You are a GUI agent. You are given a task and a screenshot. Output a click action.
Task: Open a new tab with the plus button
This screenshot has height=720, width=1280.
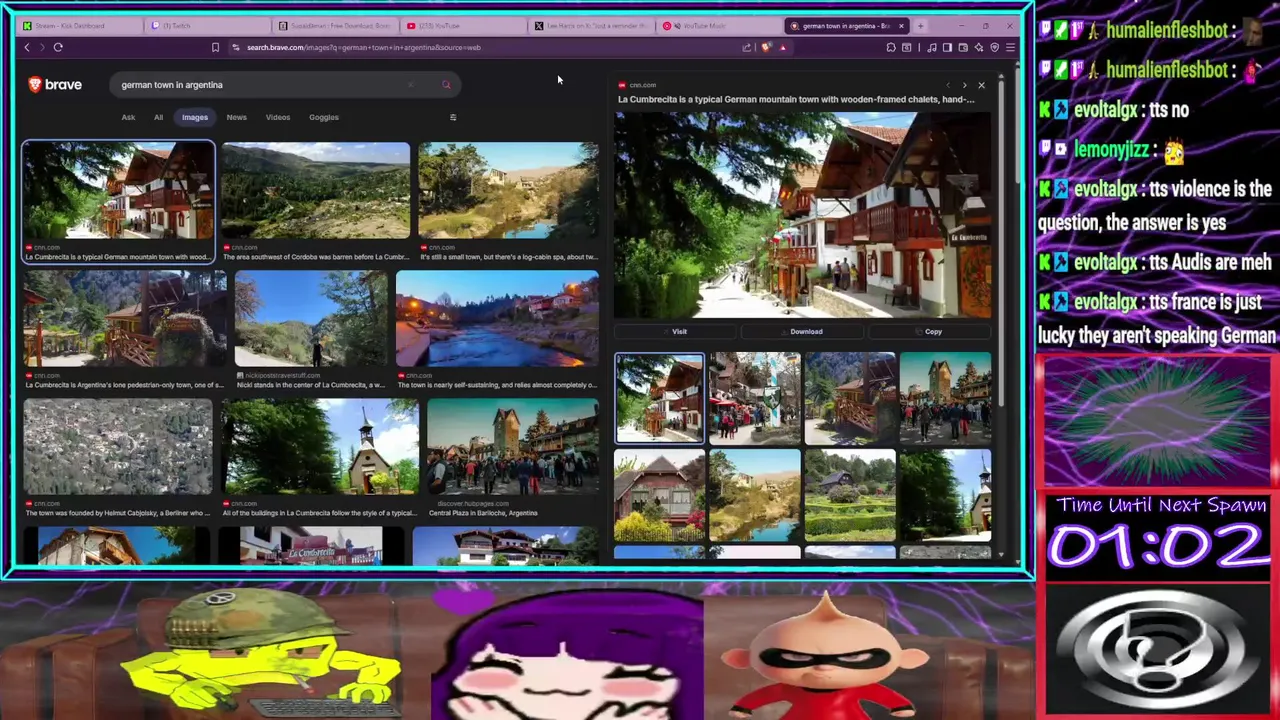pos(920,26)
